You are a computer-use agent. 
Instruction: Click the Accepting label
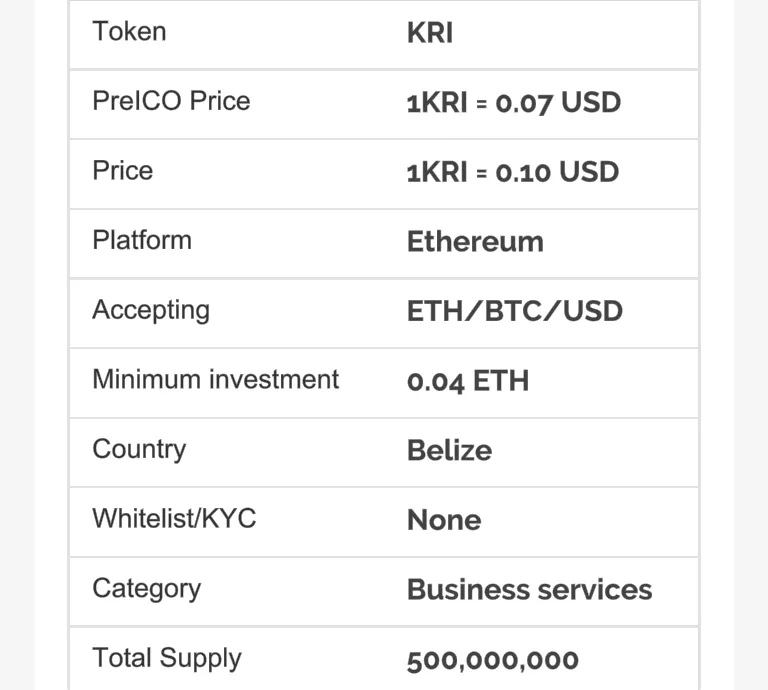tap(151, 310)
